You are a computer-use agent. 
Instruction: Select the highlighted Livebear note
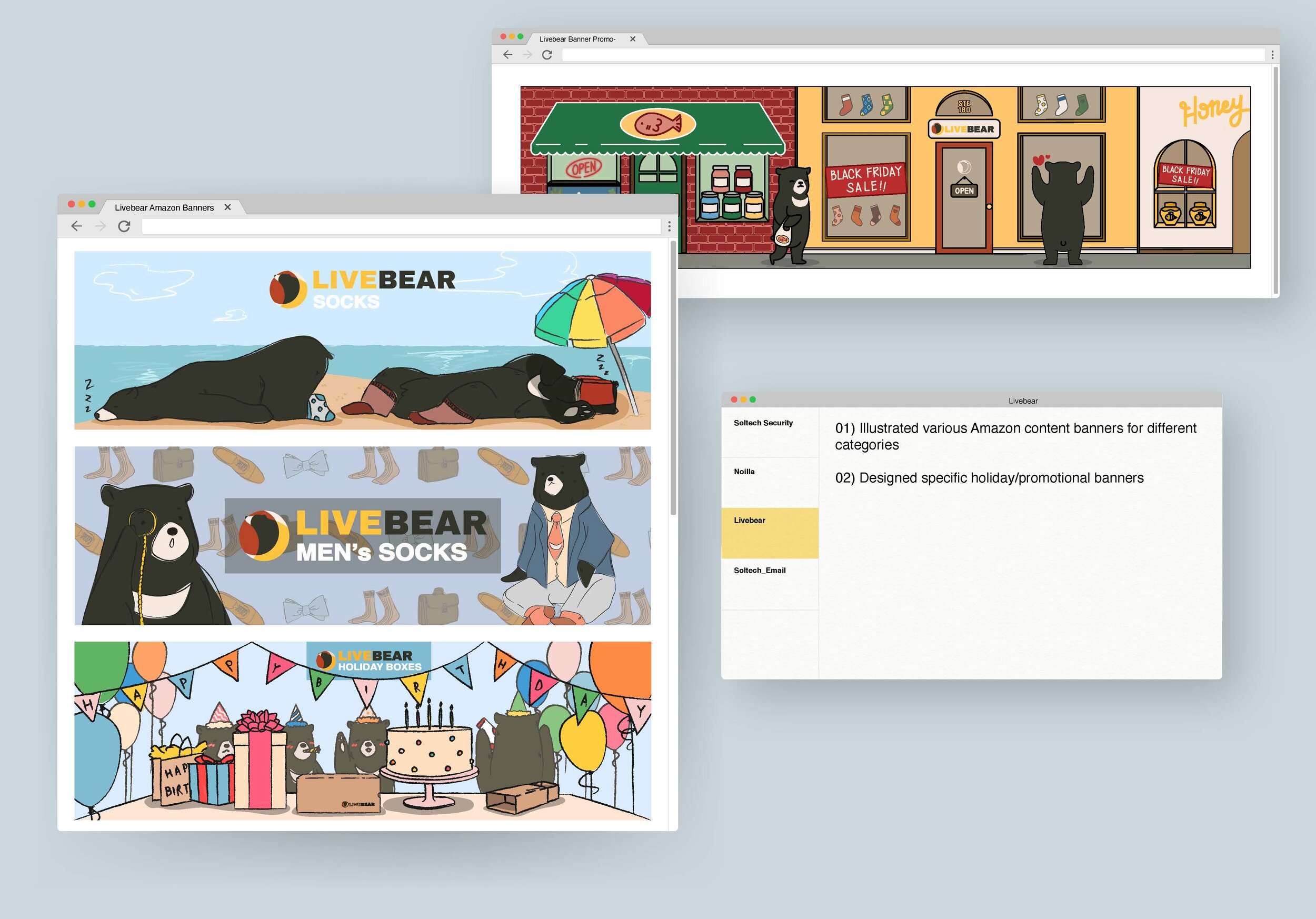pos(770,533)
